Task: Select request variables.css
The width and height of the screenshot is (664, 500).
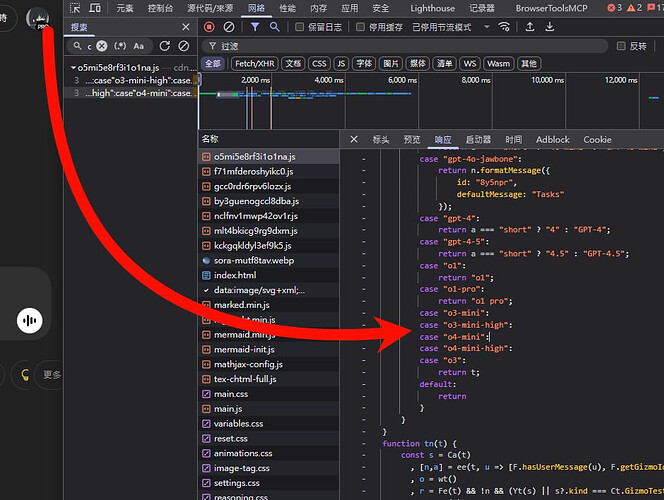Action: [268, 423]
